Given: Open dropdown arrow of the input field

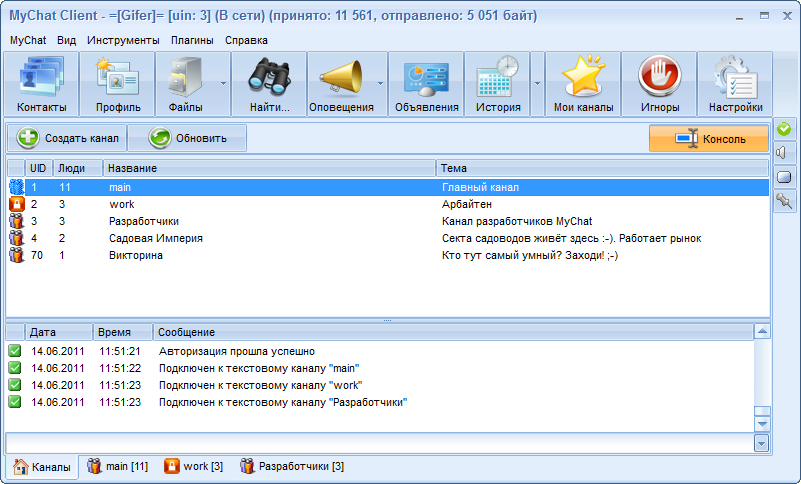Looking at the screenshot, I should point(762,443).
